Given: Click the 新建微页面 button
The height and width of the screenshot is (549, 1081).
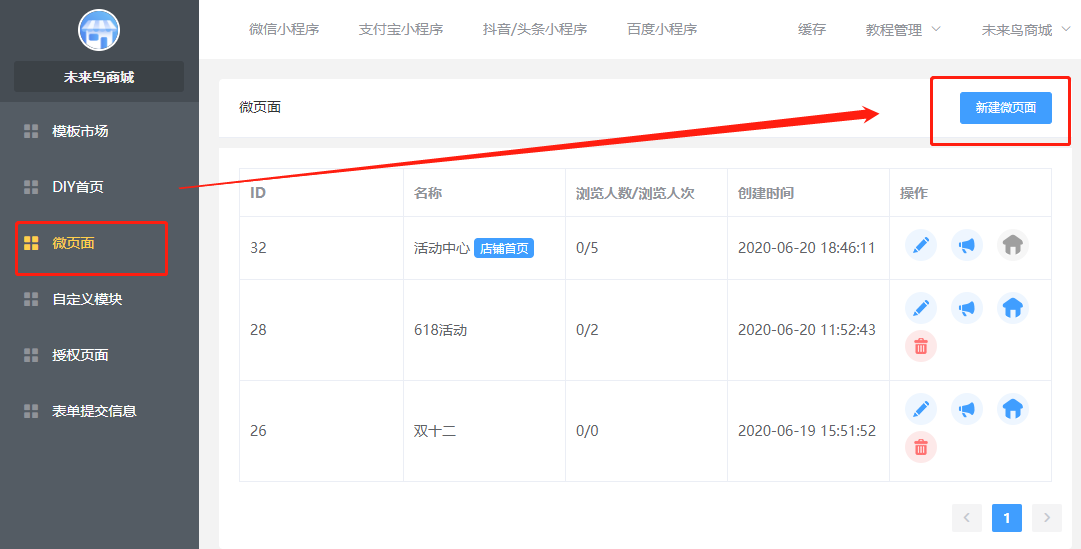Looking at the screenshot, I should click(x=1005, y=108).
